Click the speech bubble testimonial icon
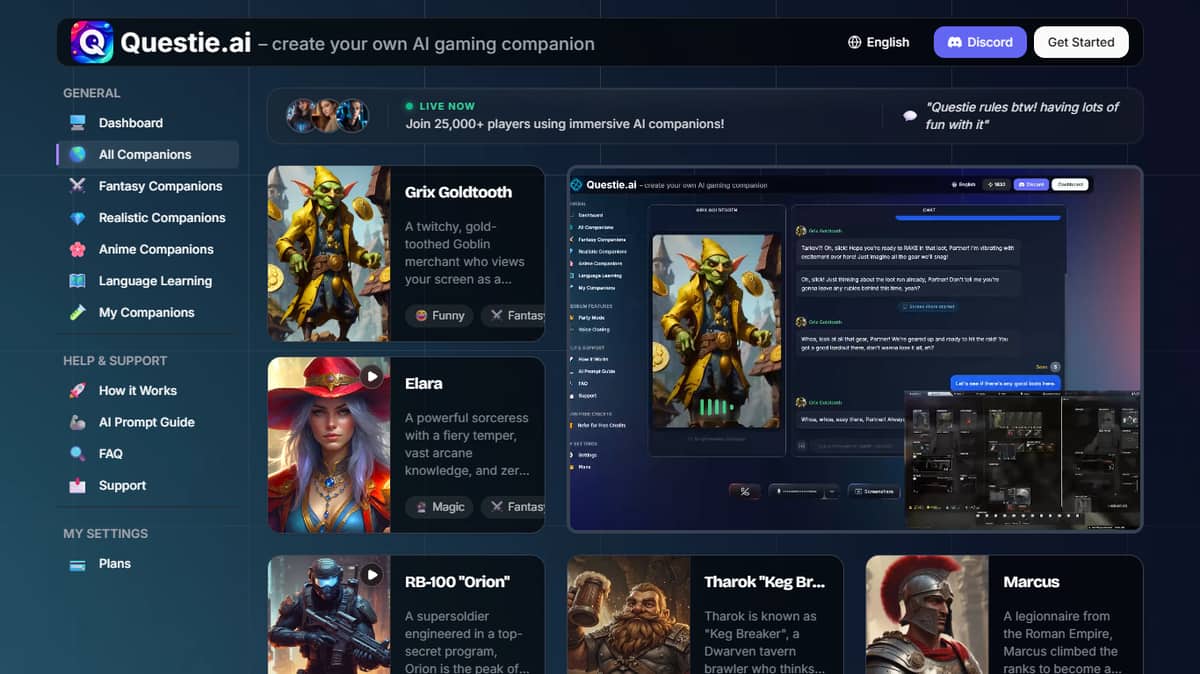 [910, 116]
